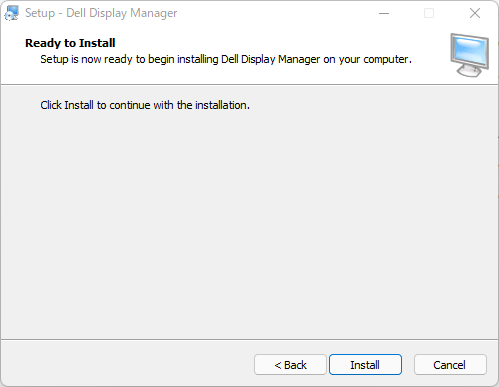The width and height of the screenshot is (499, 387).
Task: Click the 'Click Install to continue' instruction text
Action: [145, 105]
